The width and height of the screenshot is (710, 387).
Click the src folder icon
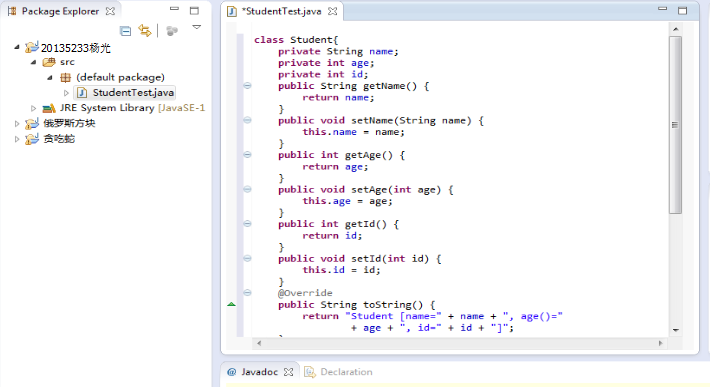click(x=48, y=62)
